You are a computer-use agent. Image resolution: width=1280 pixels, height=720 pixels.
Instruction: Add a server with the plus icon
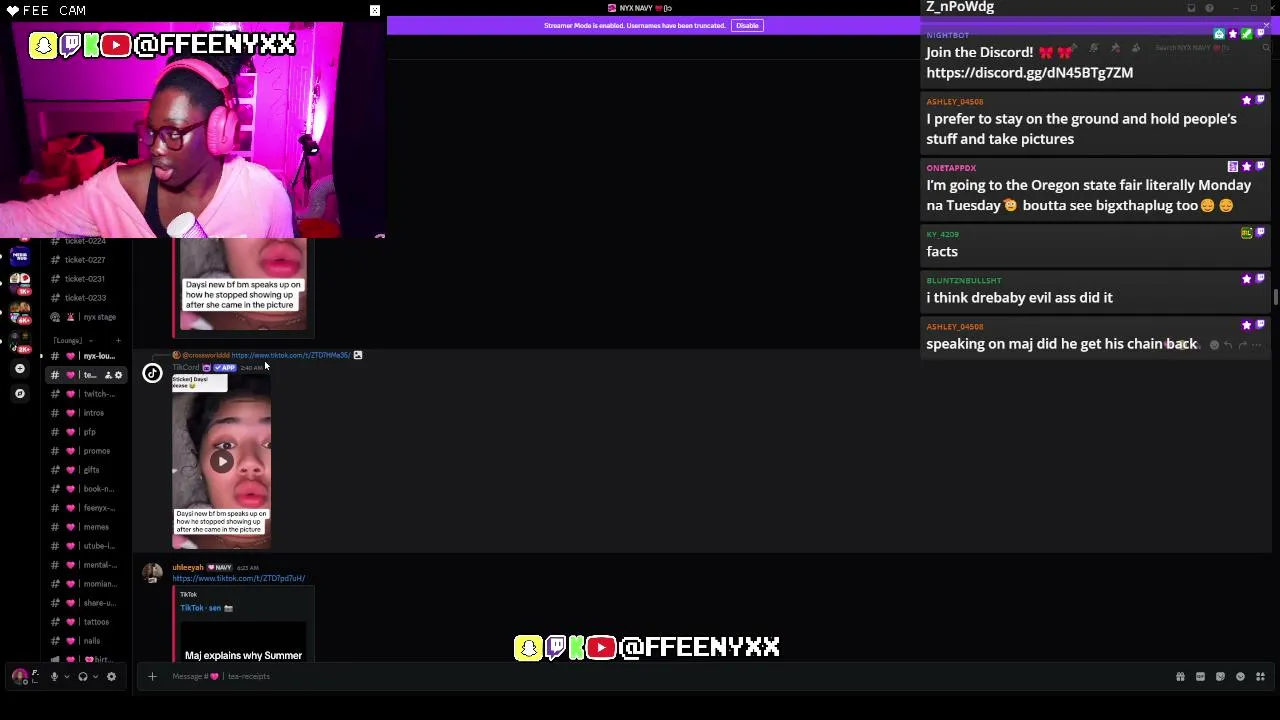[20, 369]
